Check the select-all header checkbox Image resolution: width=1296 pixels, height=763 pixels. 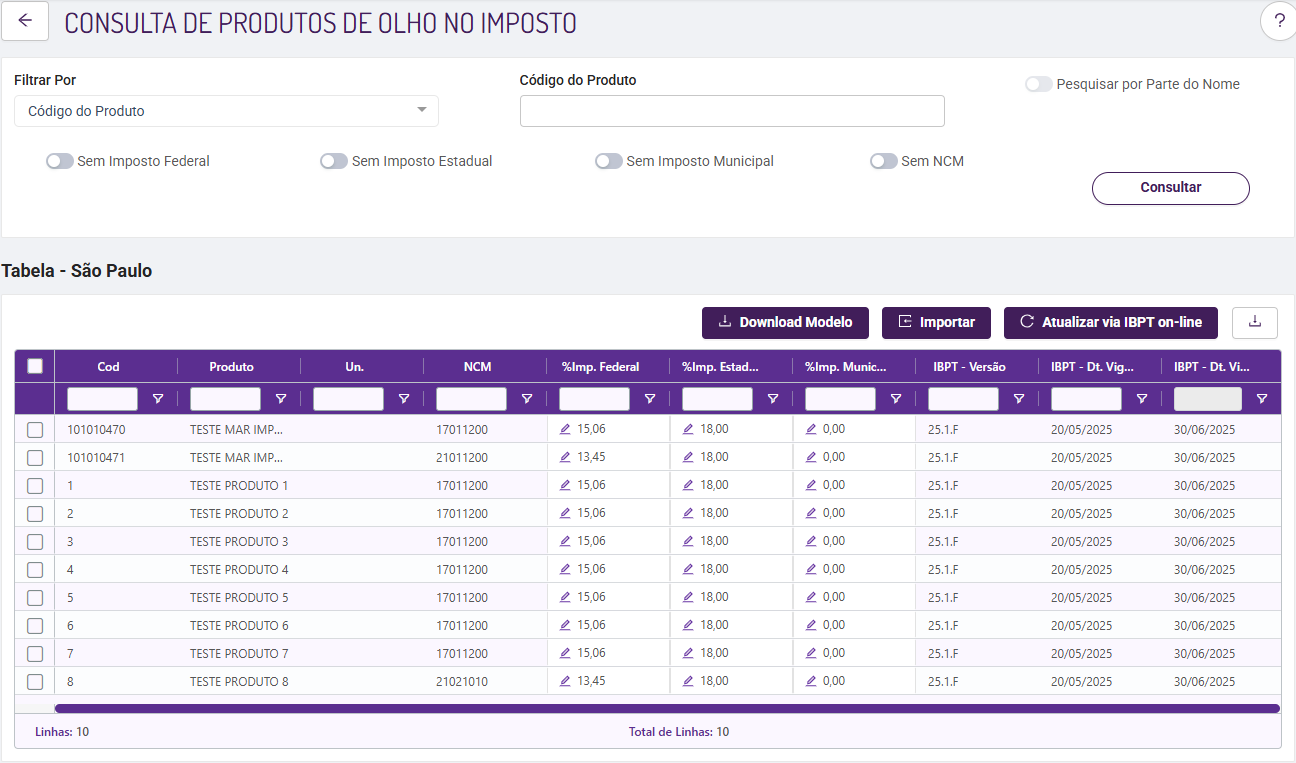tap(35, 366)
